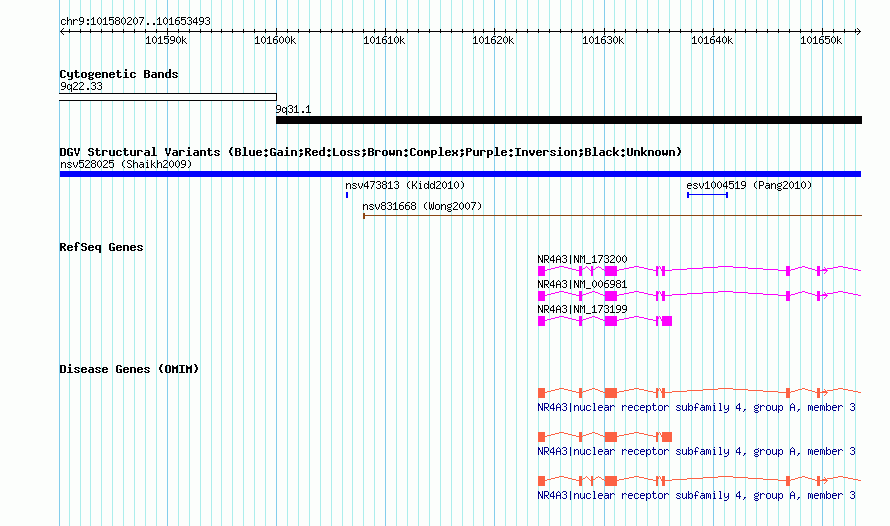This screenshot has width=890, height=526.
Task: Click the brown nsv831668 complex variant line
Action: pyautogui.click(x=612, y=216)
